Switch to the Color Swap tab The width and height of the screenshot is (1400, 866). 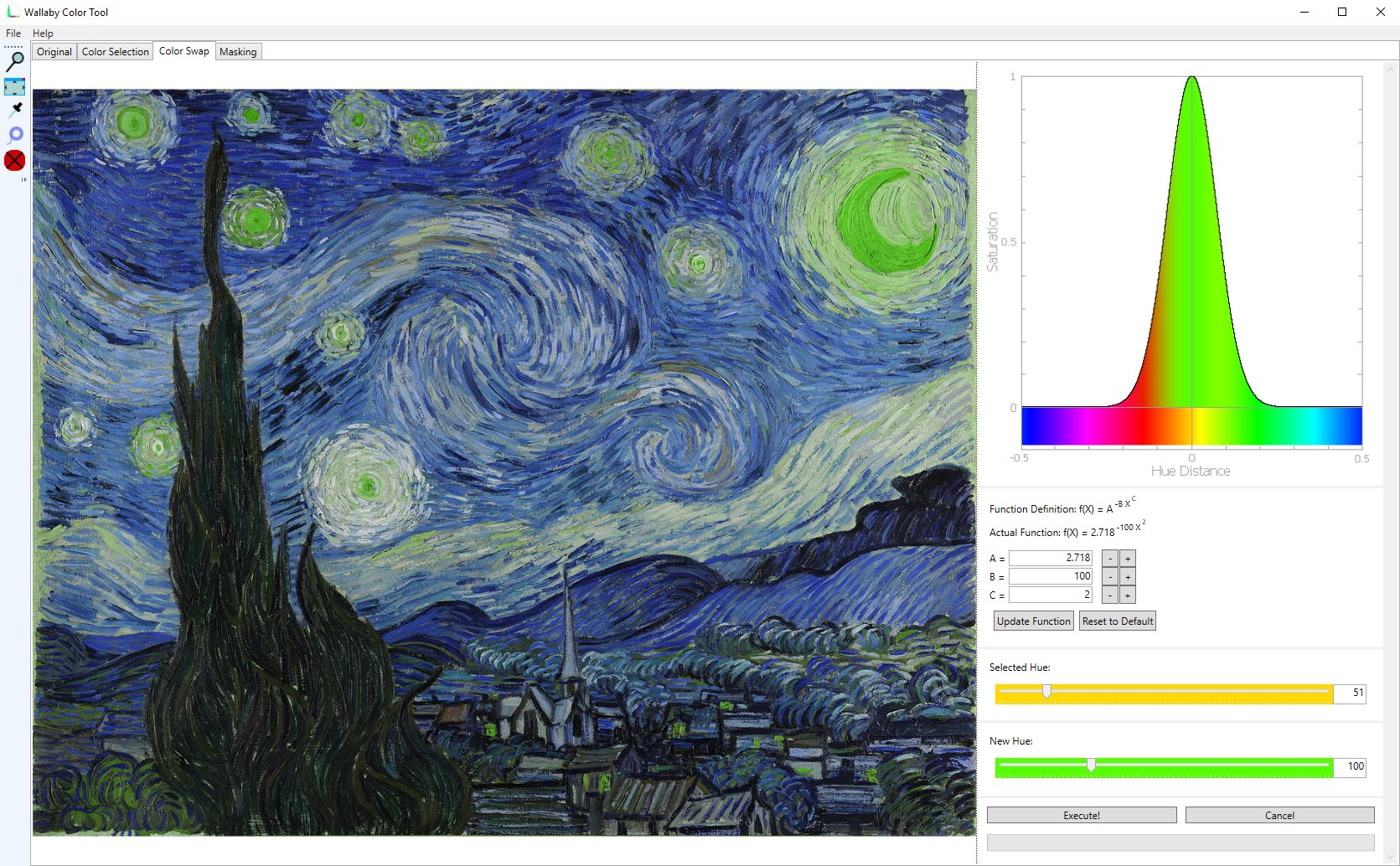184,51
